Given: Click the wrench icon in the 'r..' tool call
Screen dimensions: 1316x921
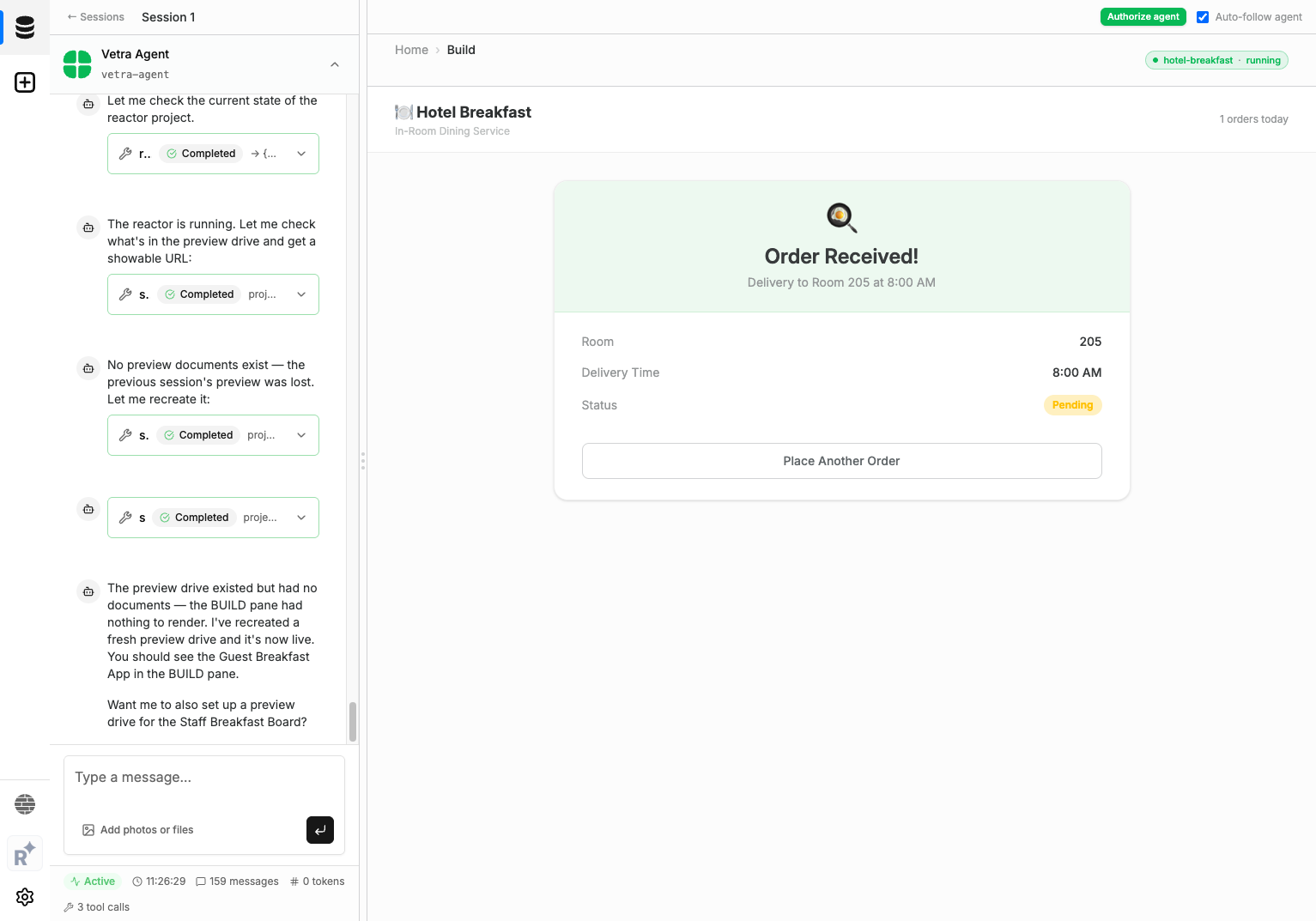Looking at the screenshot, I should (125, 154).
